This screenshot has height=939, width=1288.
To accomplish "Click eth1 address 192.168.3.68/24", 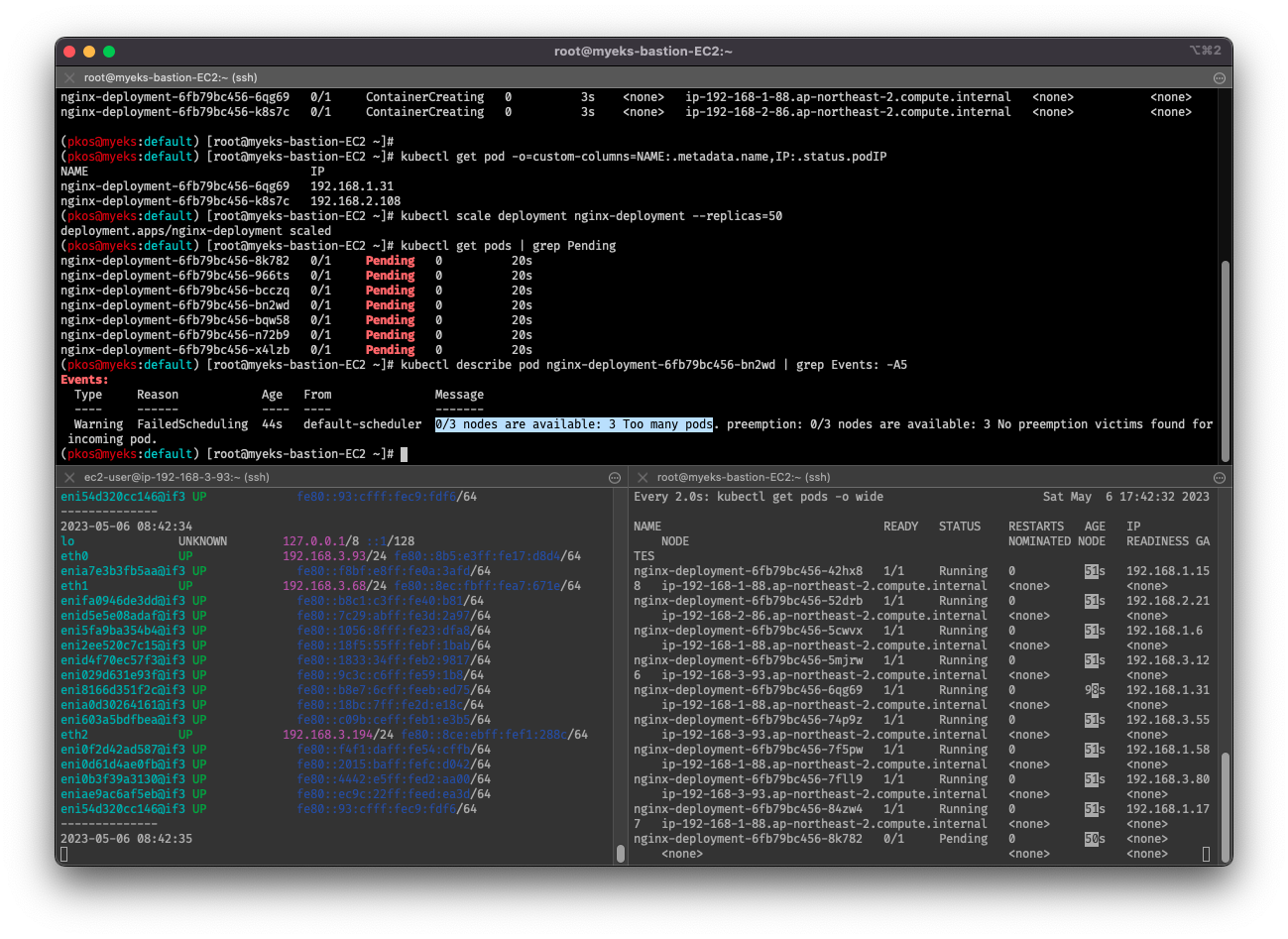I will [x=334, y=586].
